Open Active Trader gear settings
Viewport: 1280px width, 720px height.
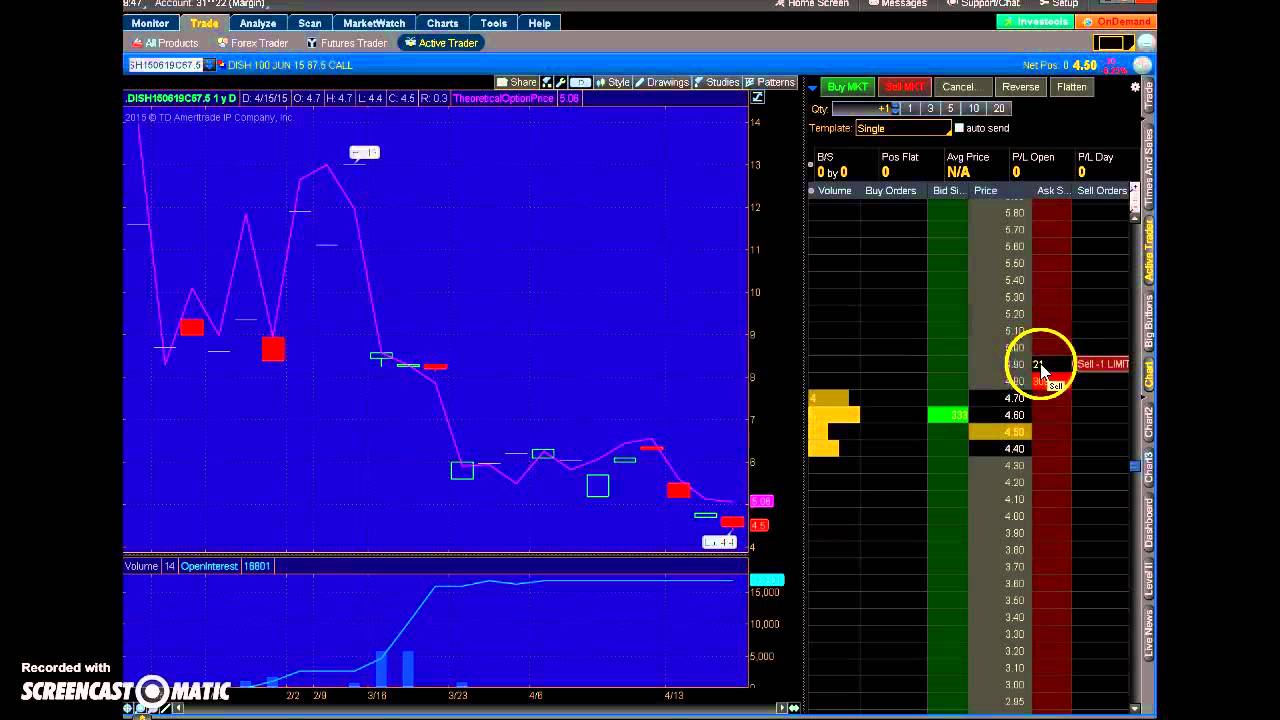coord(1135,87)
